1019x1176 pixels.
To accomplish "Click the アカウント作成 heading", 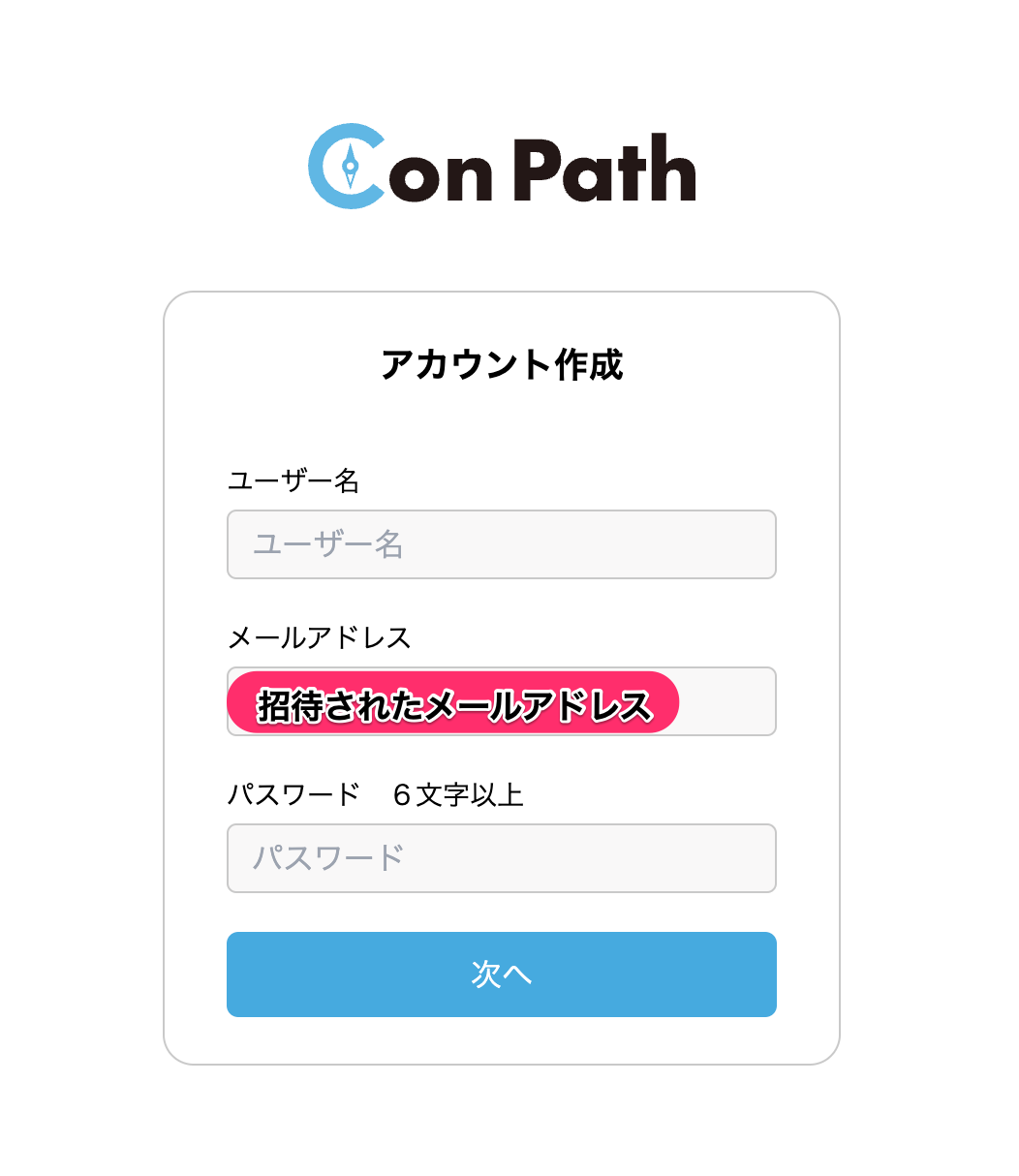I will [x=502, y=365].
